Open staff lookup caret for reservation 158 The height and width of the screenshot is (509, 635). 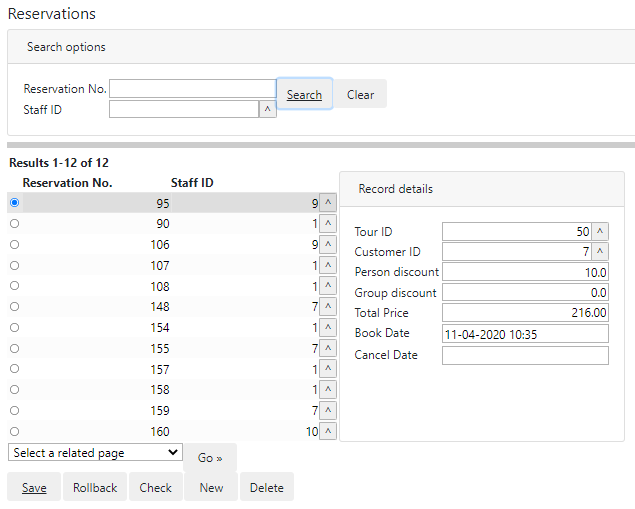[x=328, y=390]
